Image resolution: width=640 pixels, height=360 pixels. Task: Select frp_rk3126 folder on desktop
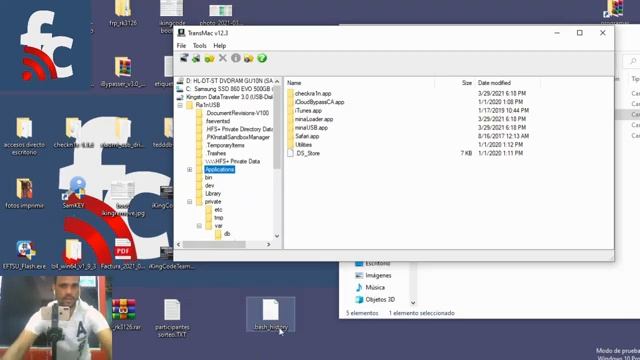tap(123, 13)
